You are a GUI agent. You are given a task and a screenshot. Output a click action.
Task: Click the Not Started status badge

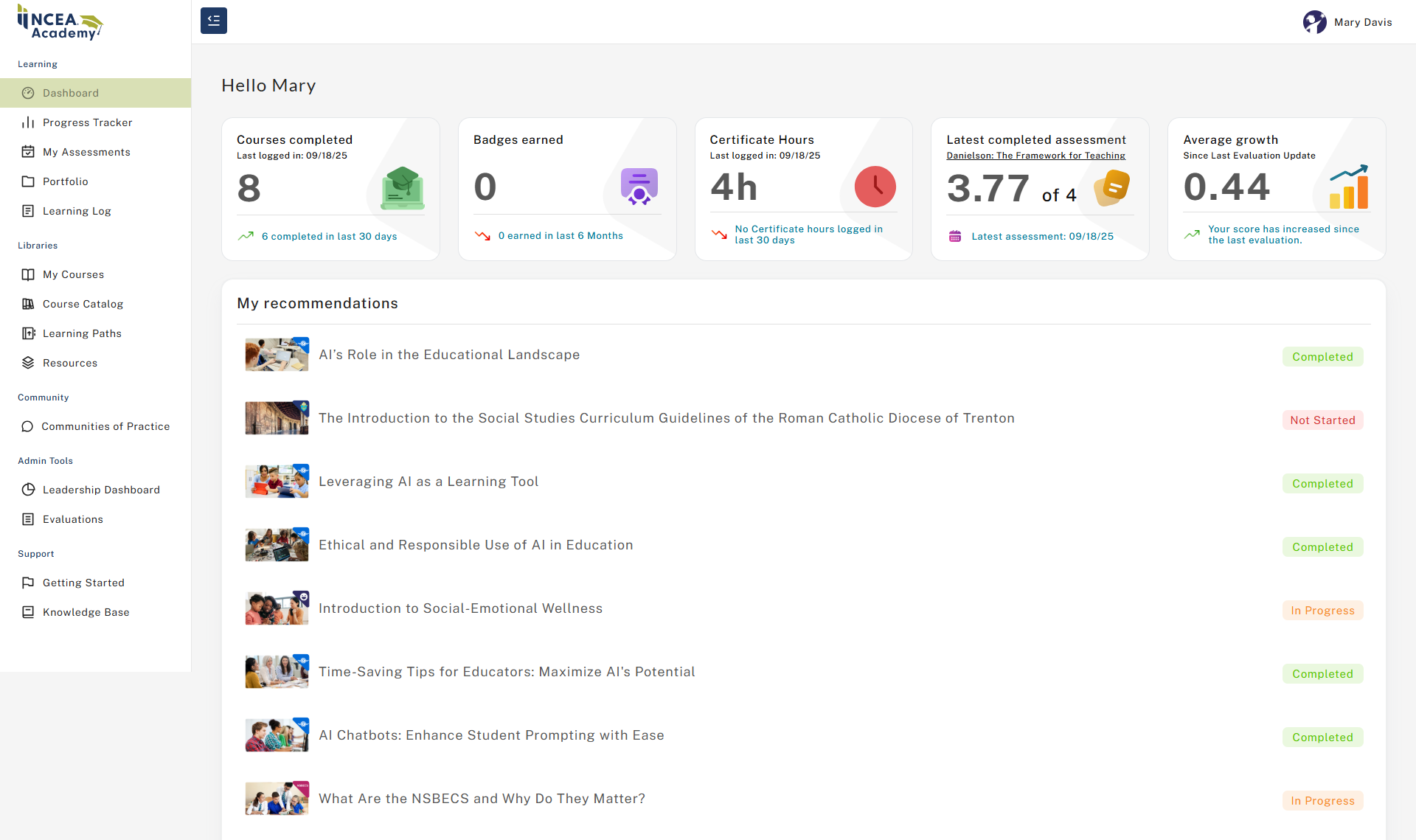point(1322,420)
